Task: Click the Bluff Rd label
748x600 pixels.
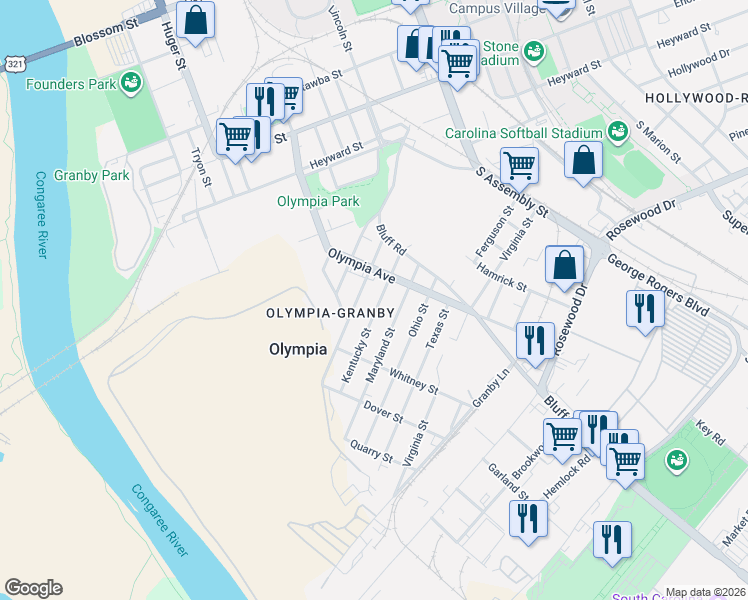Action: tap(391, 240)
